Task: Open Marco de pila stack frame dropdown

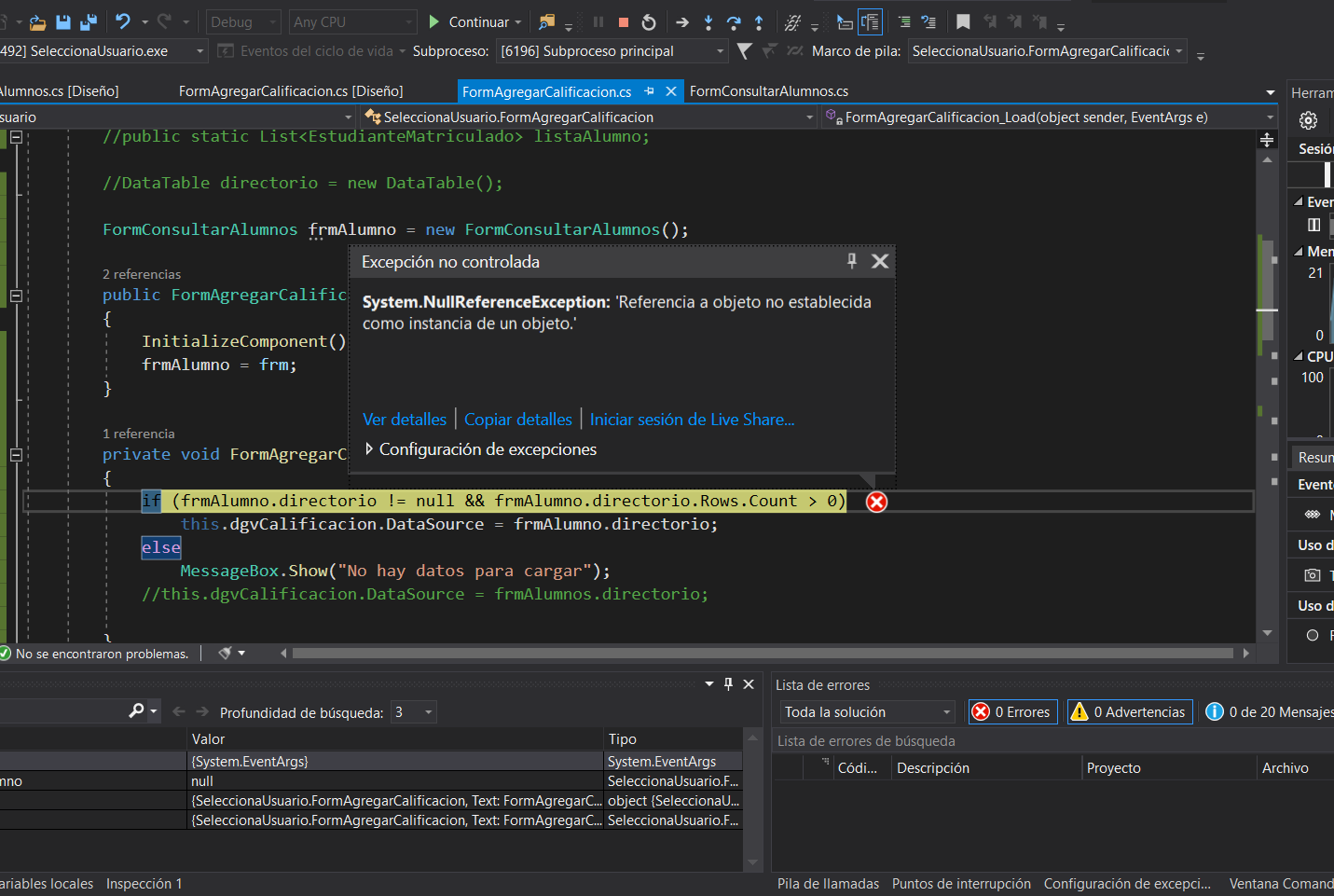Action: point(1047,51)
